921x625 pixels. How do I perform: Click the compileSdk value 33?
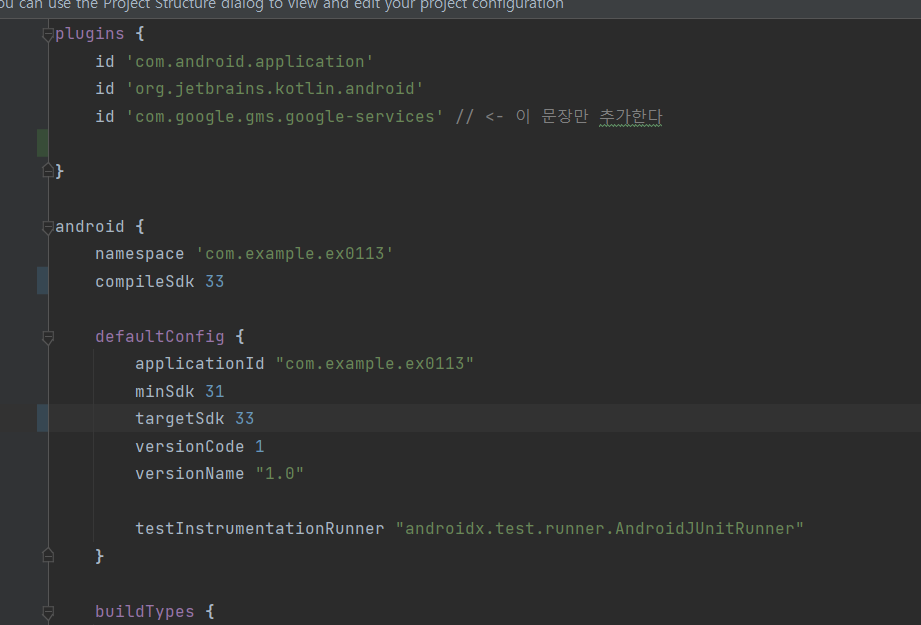[214, 281]
